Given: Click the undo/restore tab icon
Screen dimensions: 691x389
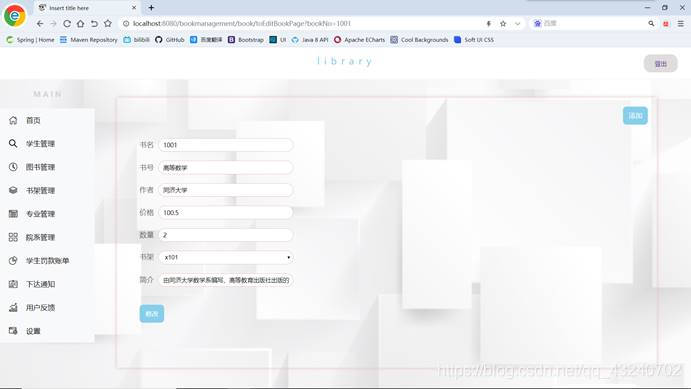Looking at the screenshot, I should [x=94, y=23].
